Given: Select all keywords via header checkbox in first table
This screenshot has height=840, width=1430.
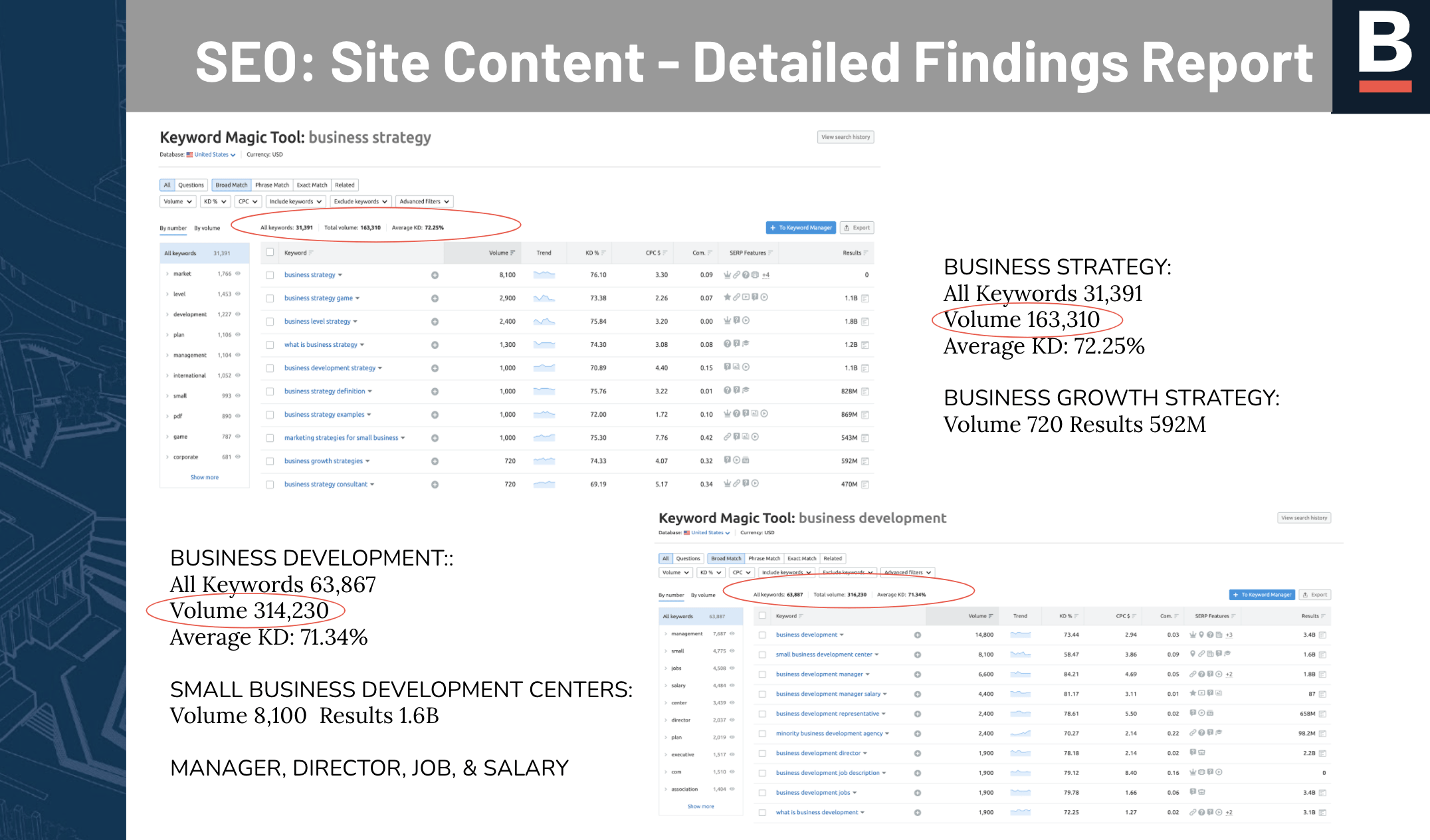Looking at the screenshot, I should [270, 253].
